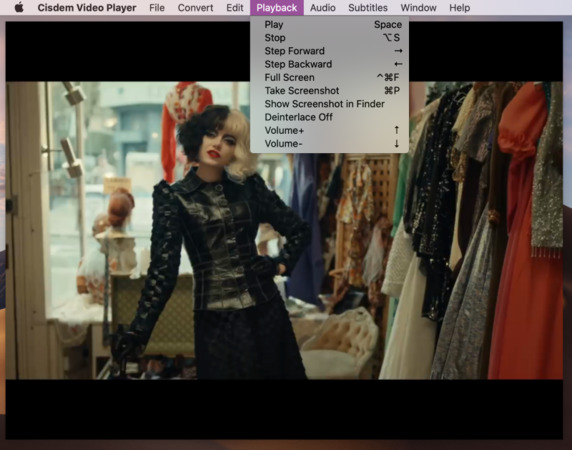This screenshot has width=572, height=450.
Task: Select Step Backward menu entry
Action: coord(329,64)
